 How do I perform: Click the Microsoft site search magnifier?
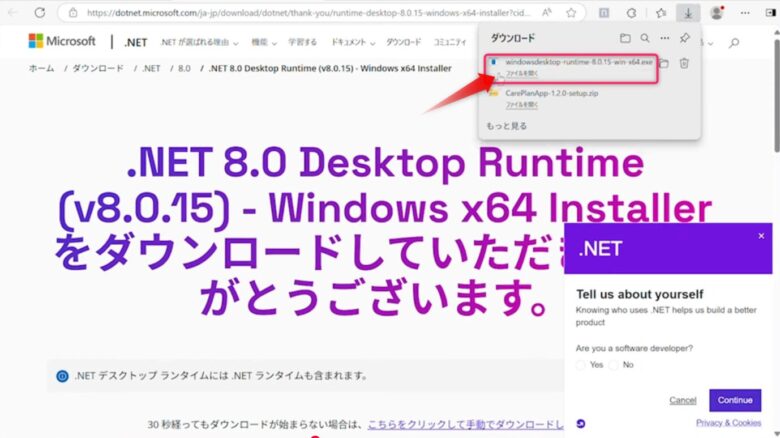point(735,43)
